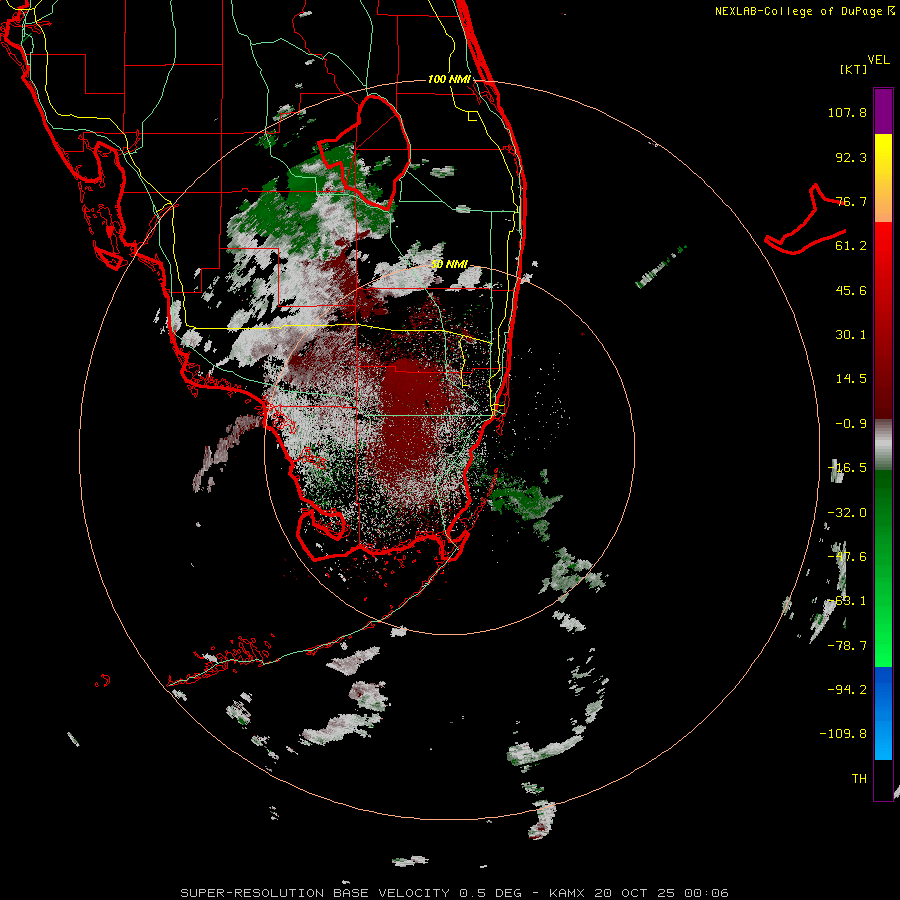The image size is (900, 900).
Task: Click the 14.5 velocity scale label
Action: pos(851,379)
